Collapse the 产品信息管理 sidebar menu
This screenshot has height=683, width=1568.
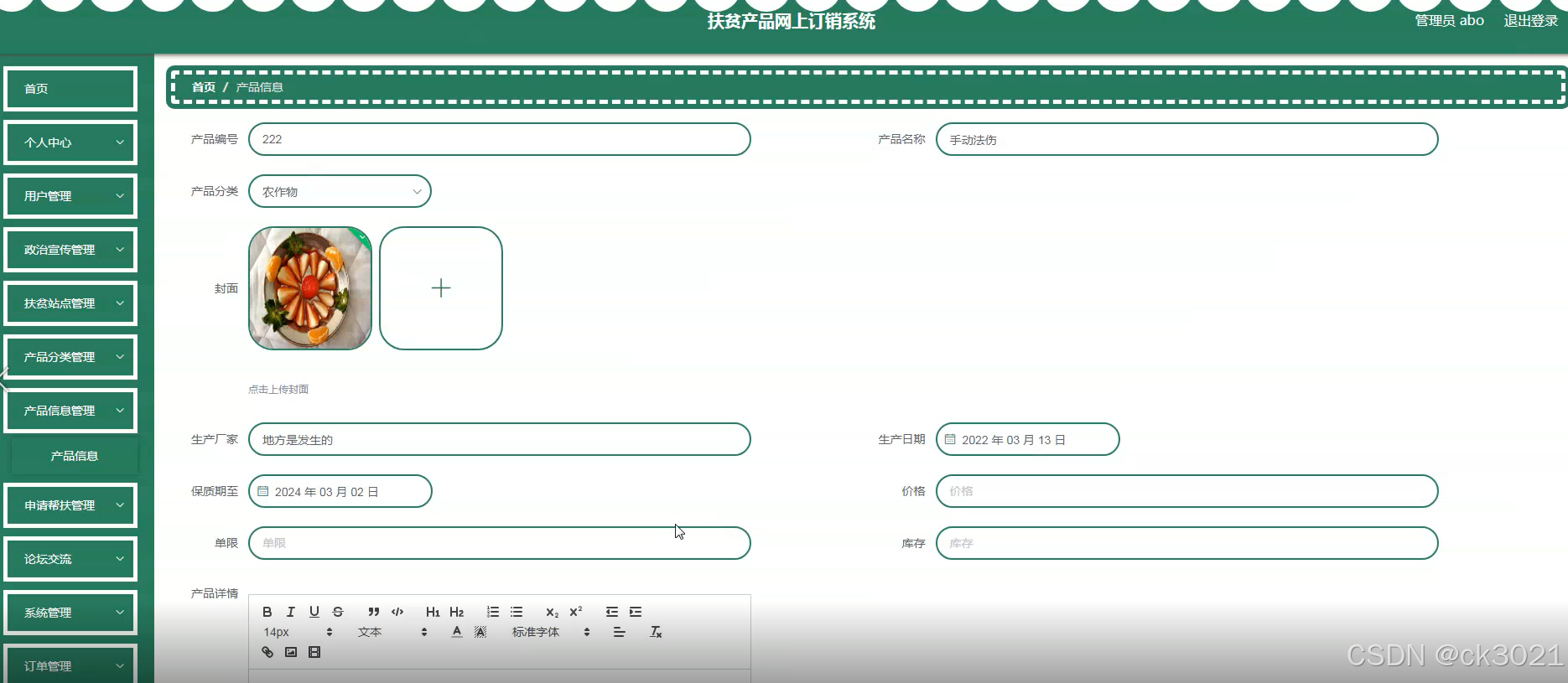pyautogui.click(x=70, y=411)
